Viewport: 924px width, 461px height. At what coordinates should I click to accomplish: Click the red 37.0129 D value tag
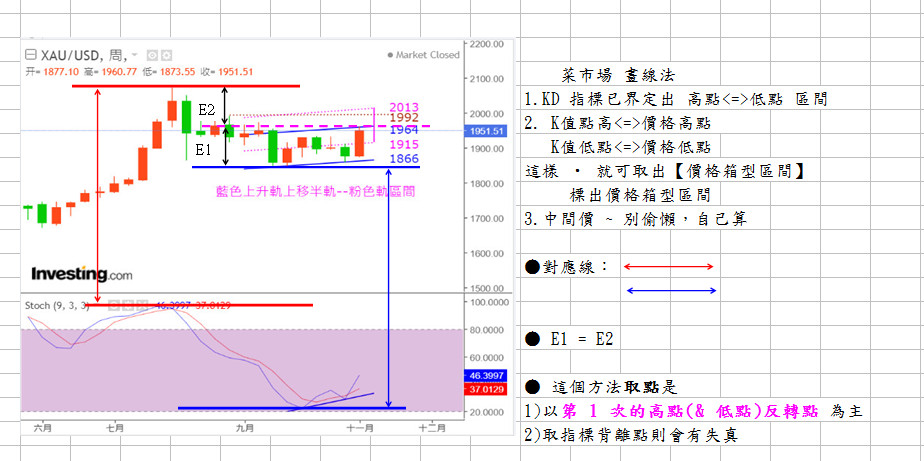[x=486, y=389]
